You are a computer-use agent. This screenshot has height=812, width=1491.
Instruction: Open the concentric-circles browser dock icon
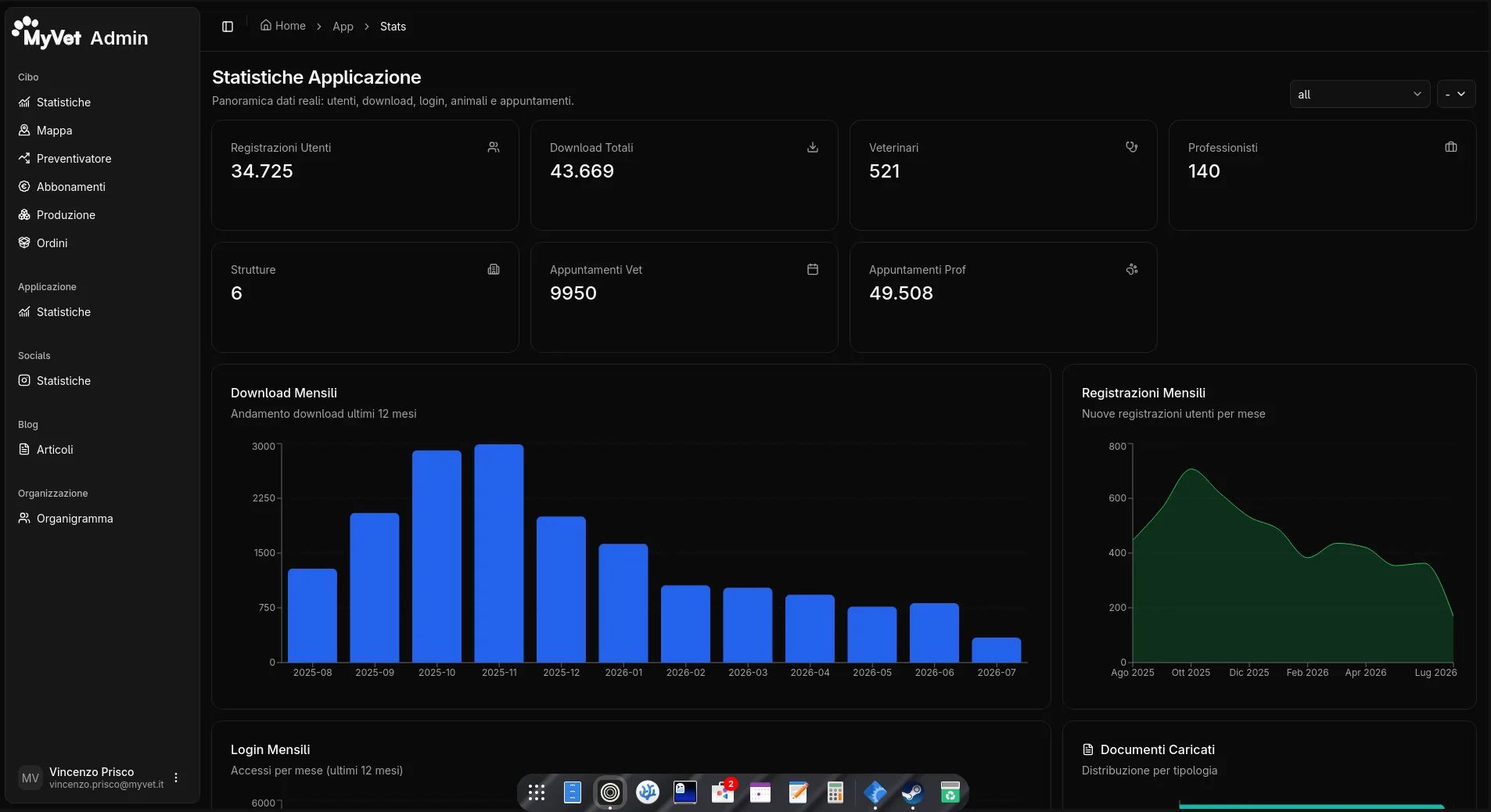[x=610, y=792]
